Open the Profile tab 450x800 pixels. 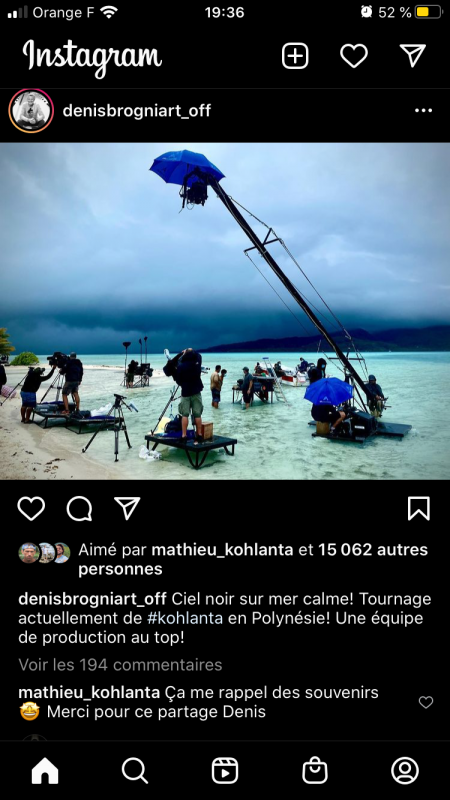click(405, 770)
